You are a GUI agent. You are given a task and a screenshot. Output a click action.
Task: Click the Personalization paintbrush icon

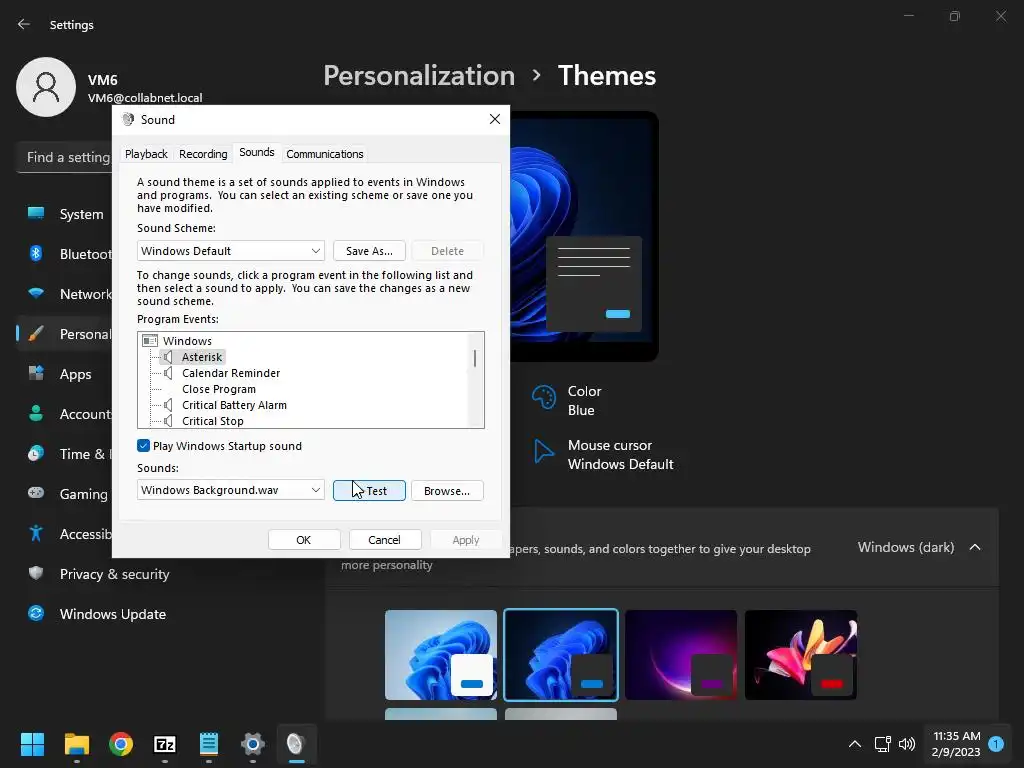(x=36, y=334)
